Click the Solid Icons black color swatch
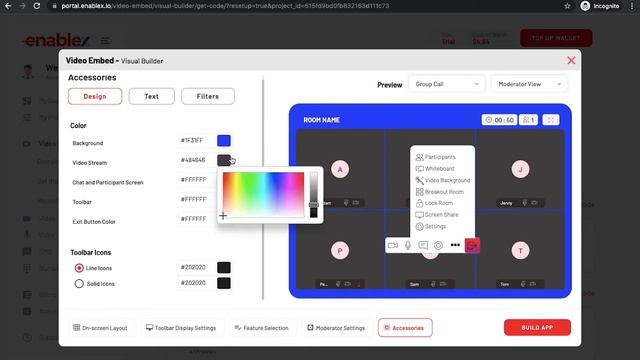640x360 pixels. 224,283
